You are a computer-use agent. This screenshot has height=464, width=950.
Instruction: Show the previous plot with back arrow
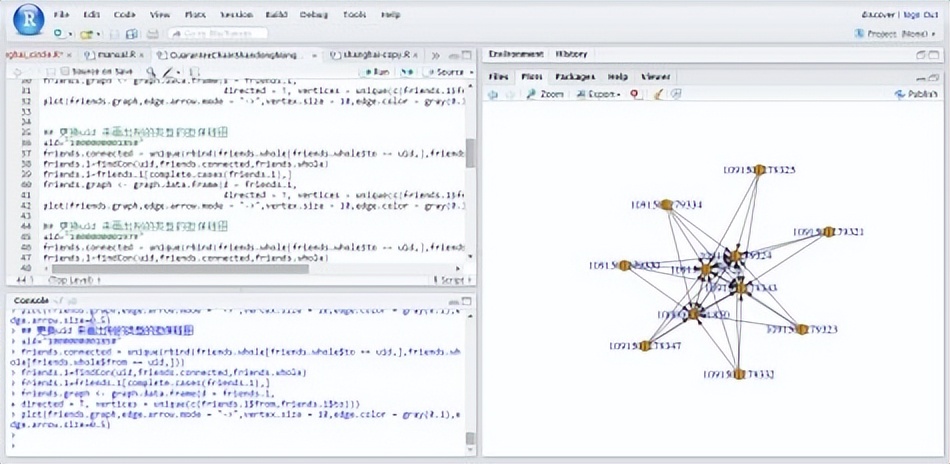click(x=493, y=94)
